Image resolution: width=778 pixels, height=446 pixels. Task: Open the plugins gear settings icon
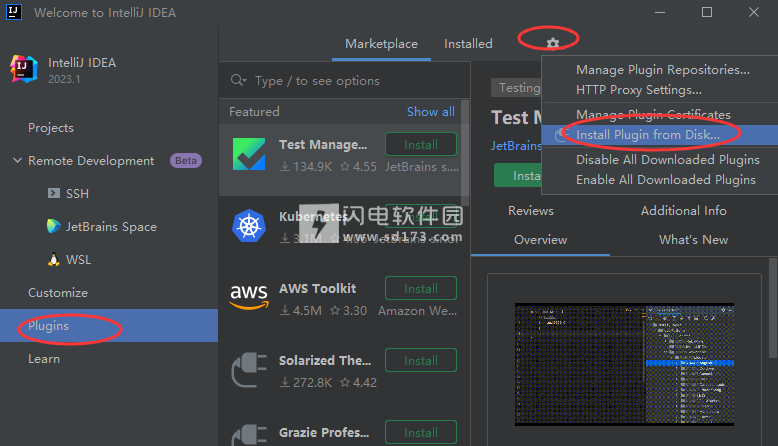pos(553,44)
